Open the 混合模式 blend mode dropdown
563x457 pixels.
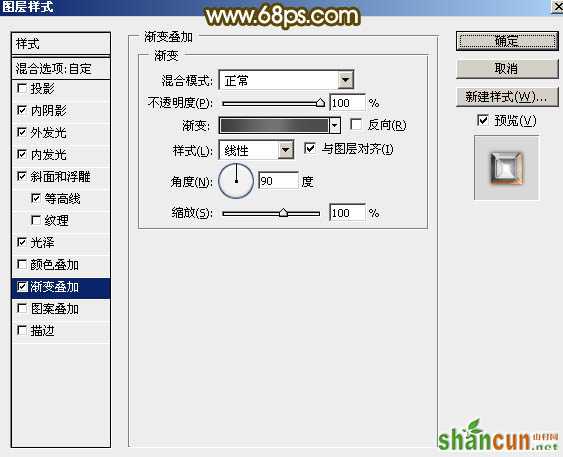(345, 80)
